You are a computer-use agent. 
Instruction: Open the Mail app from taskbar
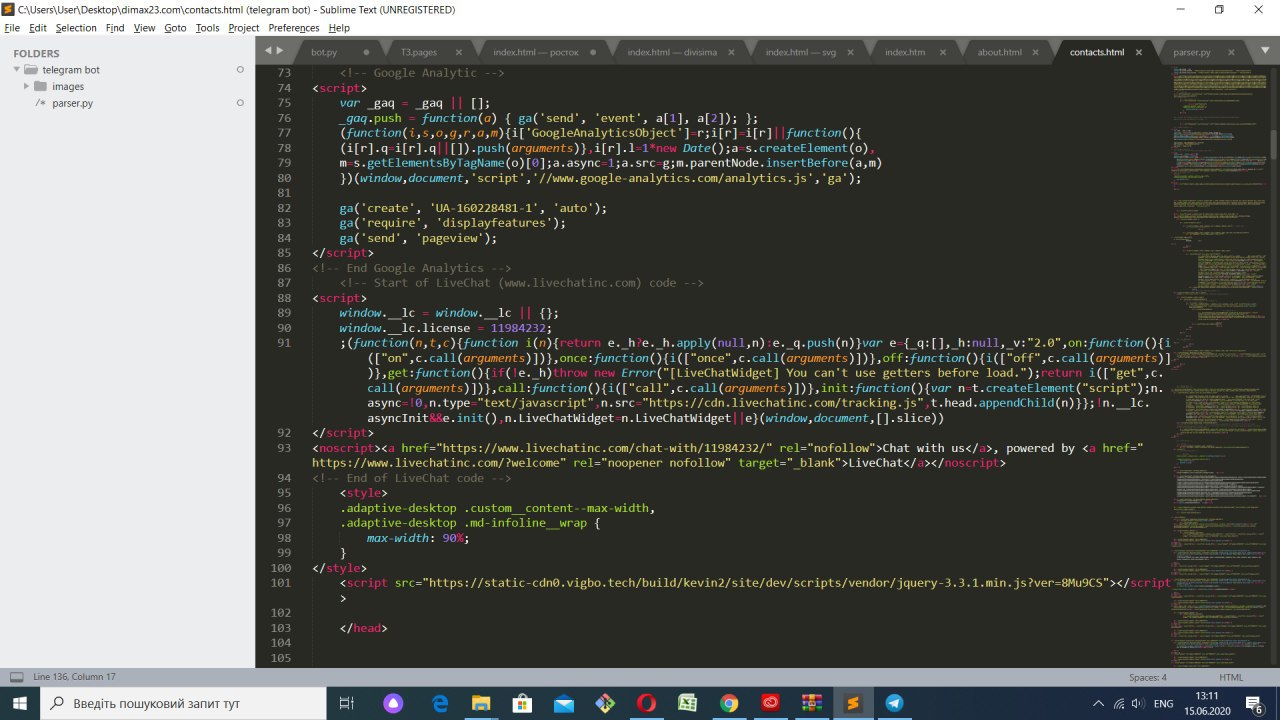click(564, 703)
